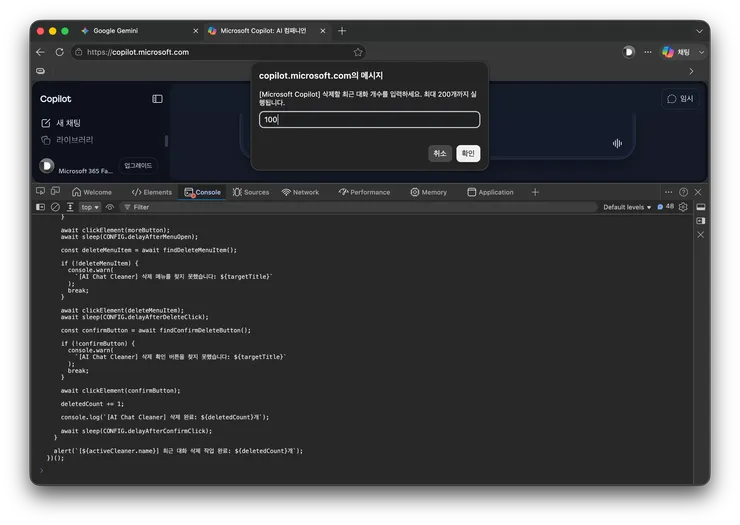
Task: Bookmark the page using the star icon
Action: [358, 52]
